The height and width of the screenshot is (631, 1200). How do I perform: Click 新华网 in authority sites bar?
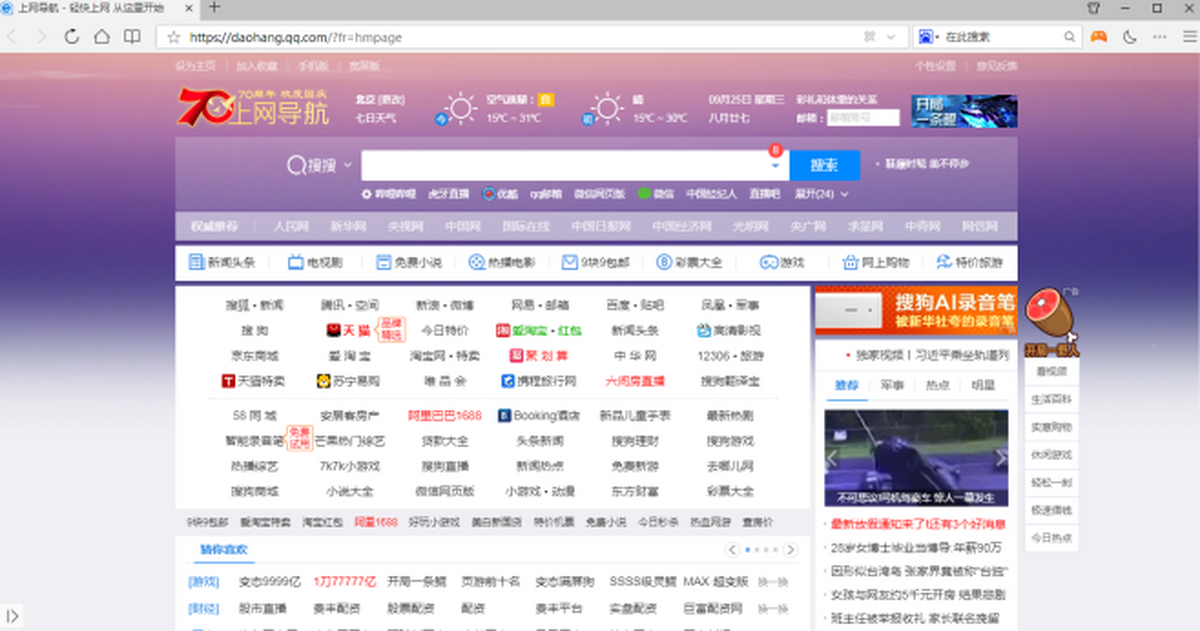[x=349, y=226]
